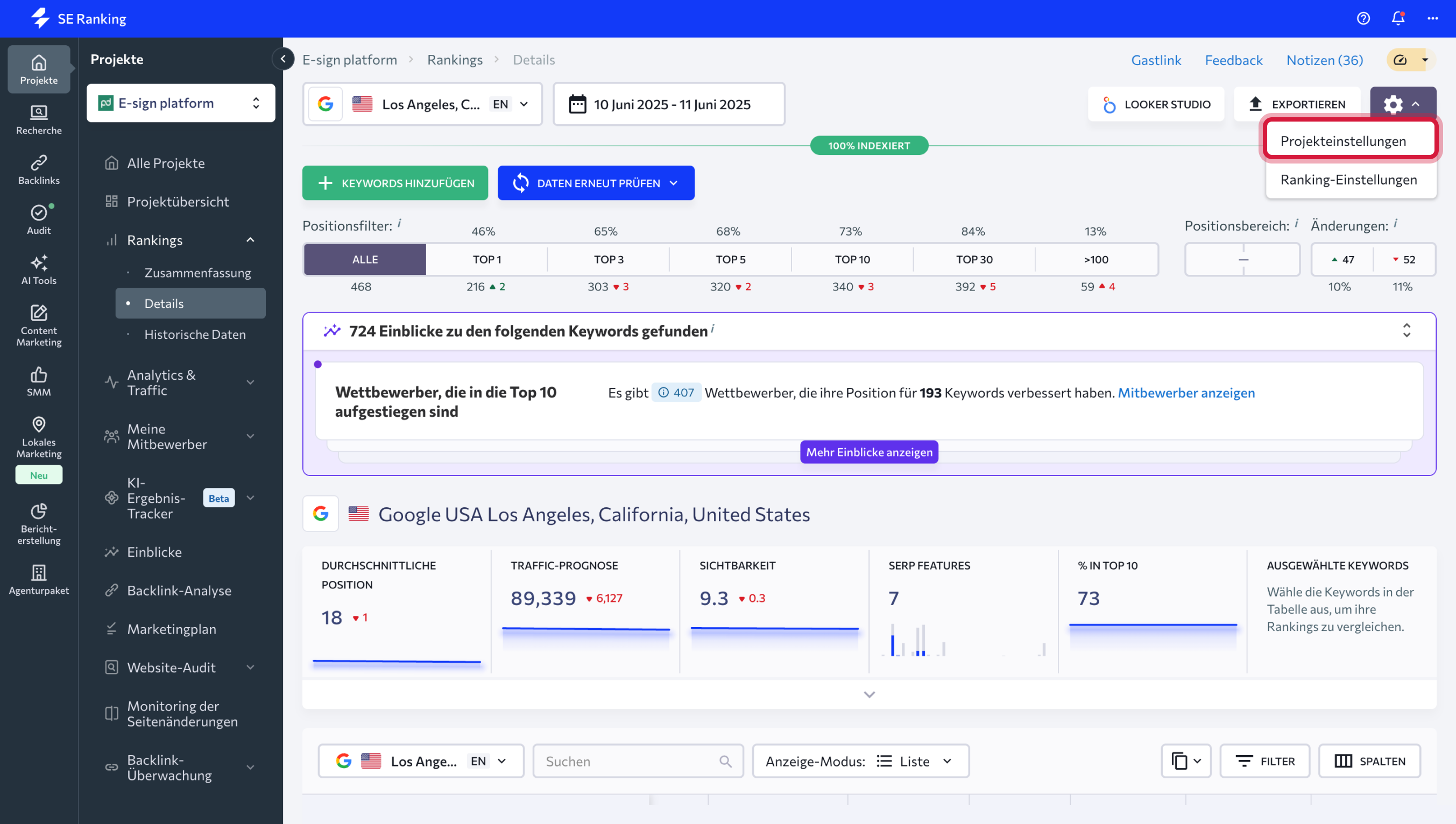This screenshot has width=1456, height=824.
Task: Select the TOP 30 position filter
Action: tap(974, 259)
